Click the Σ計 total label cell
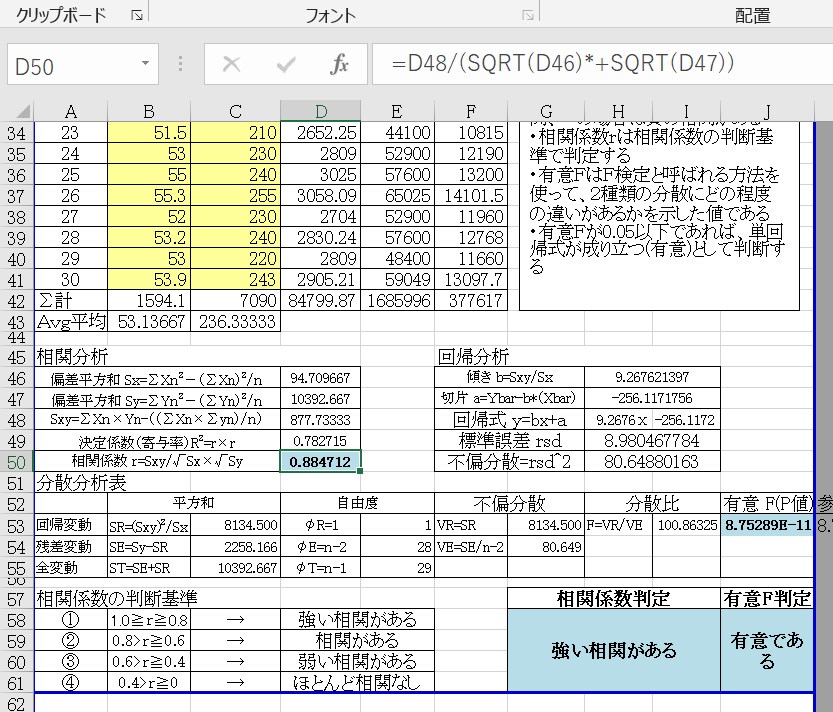This screenshot has width=833, height=712. click(71, 301)
